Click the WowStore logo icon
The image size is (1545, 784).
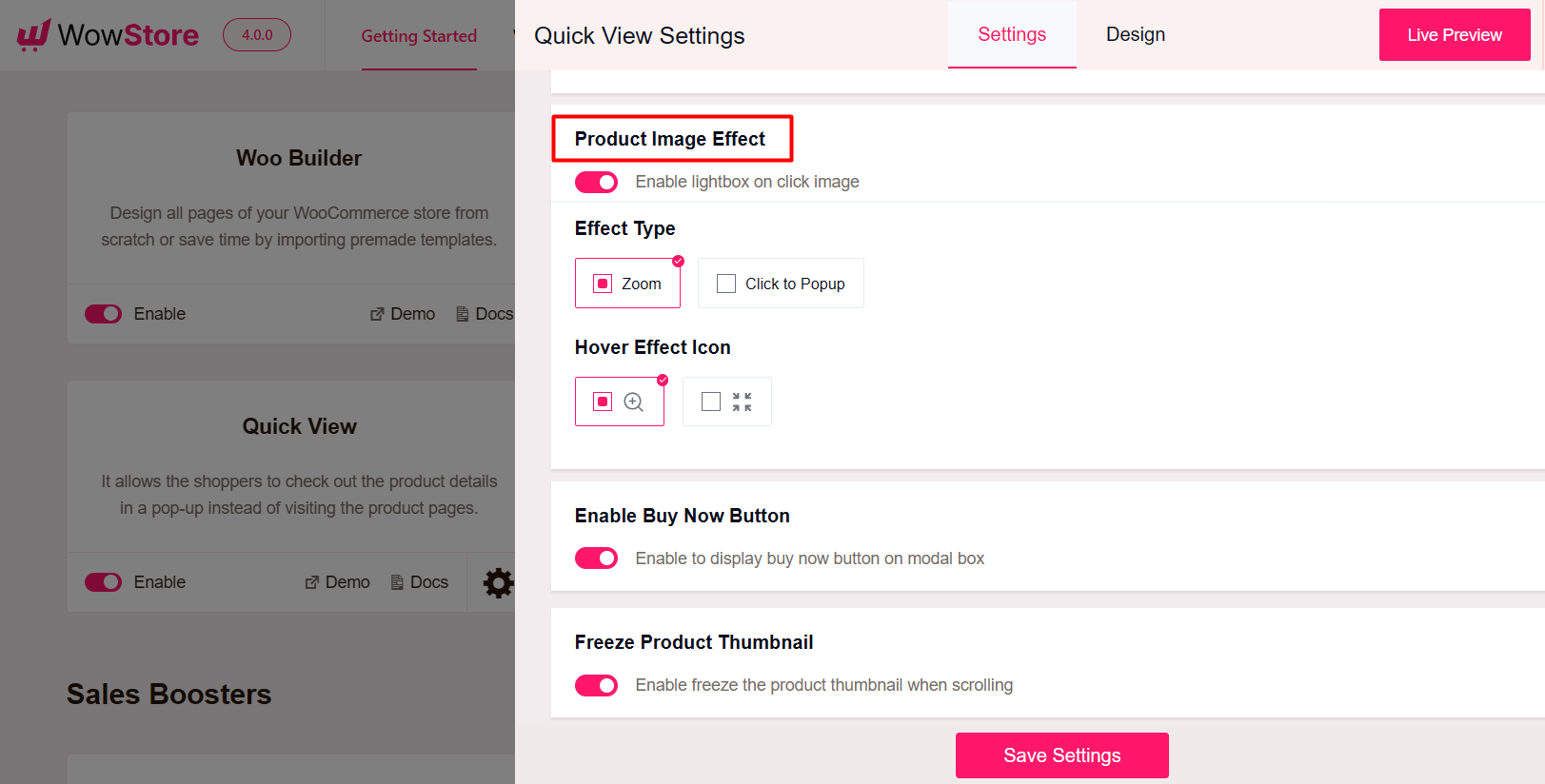(x=34, y=34)
